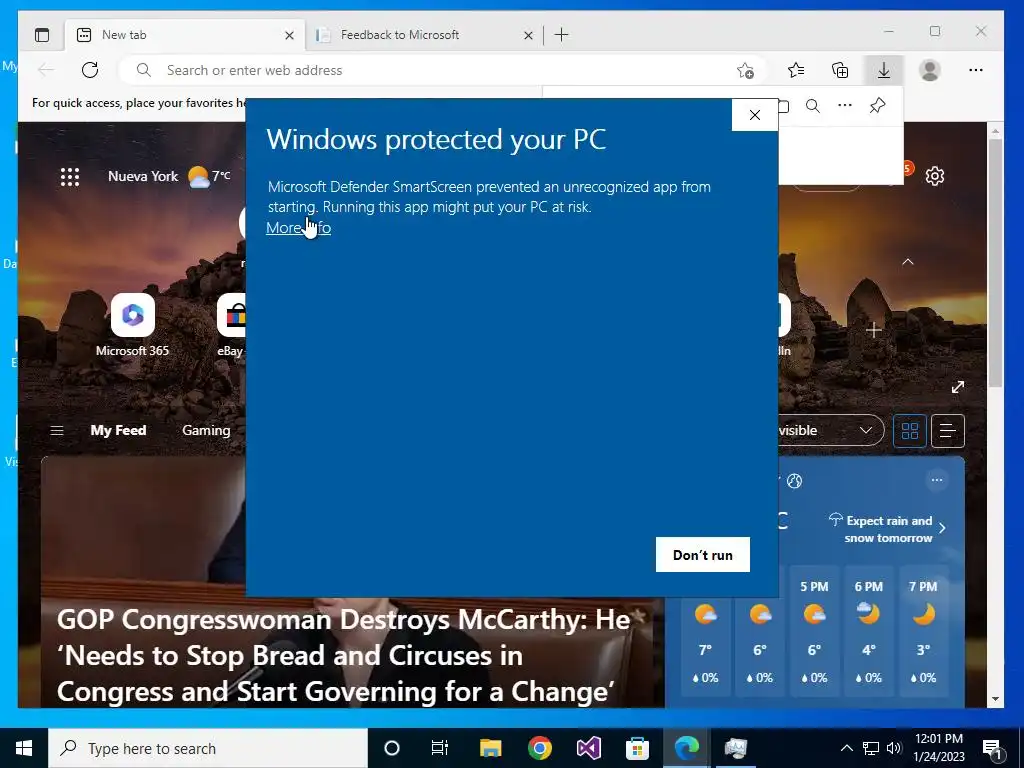
Task: Switch feed to list view
Action: point(948,431)
